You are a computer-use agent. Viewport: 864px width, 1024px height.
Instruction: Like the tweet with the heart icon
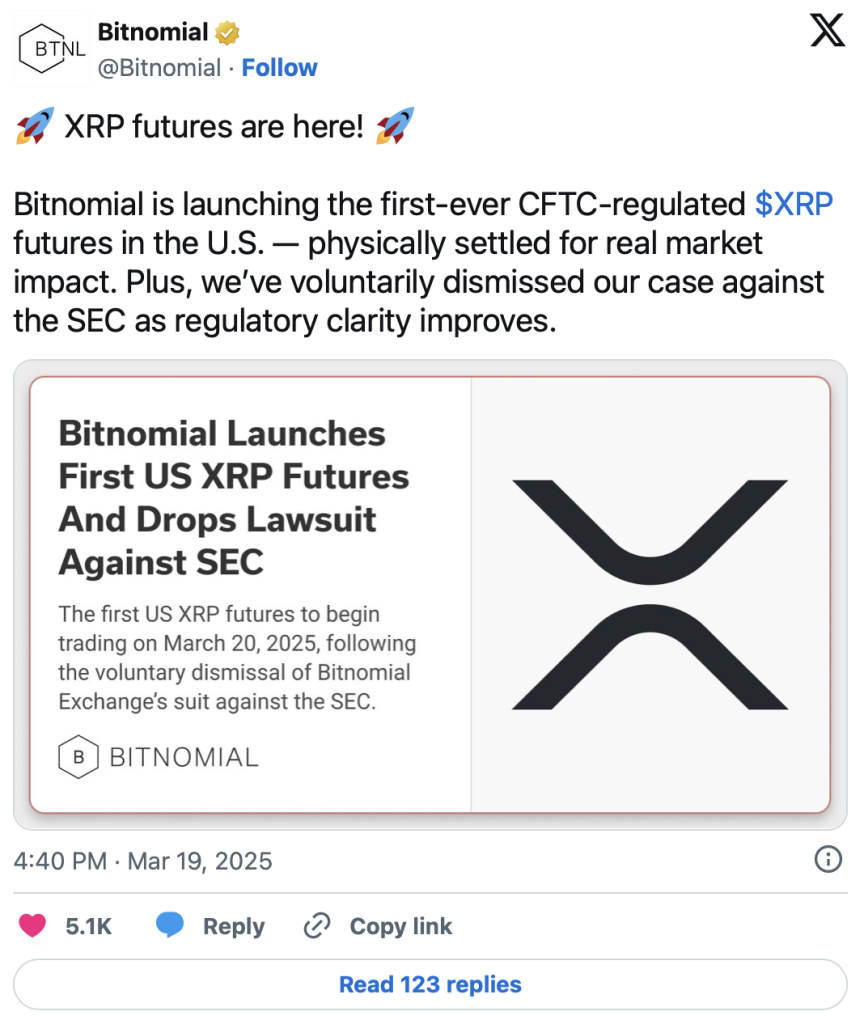[32, 925]
